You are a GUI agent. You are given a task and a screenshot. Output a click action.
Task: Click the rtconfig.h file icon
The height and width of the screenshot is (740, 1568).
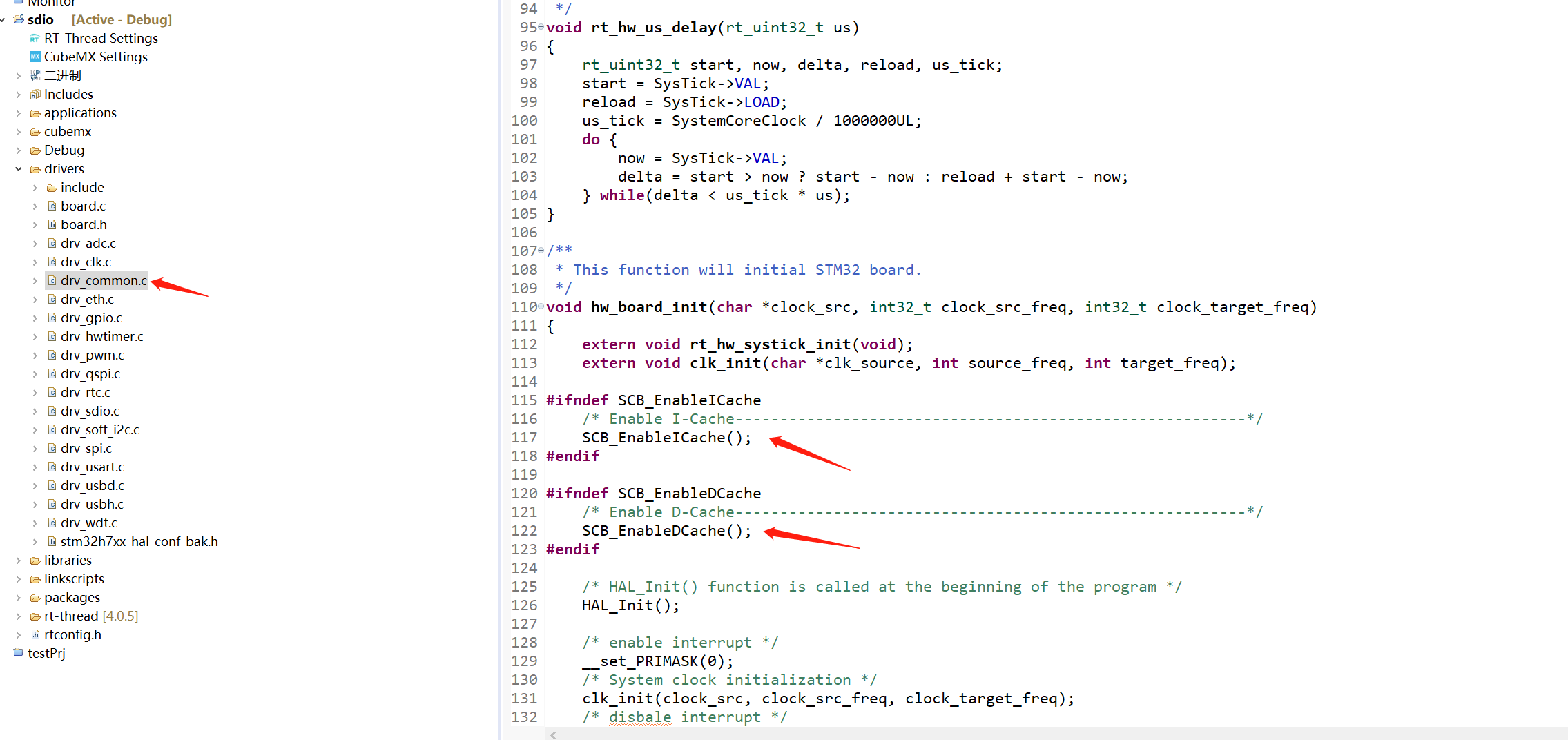[35, 634]
